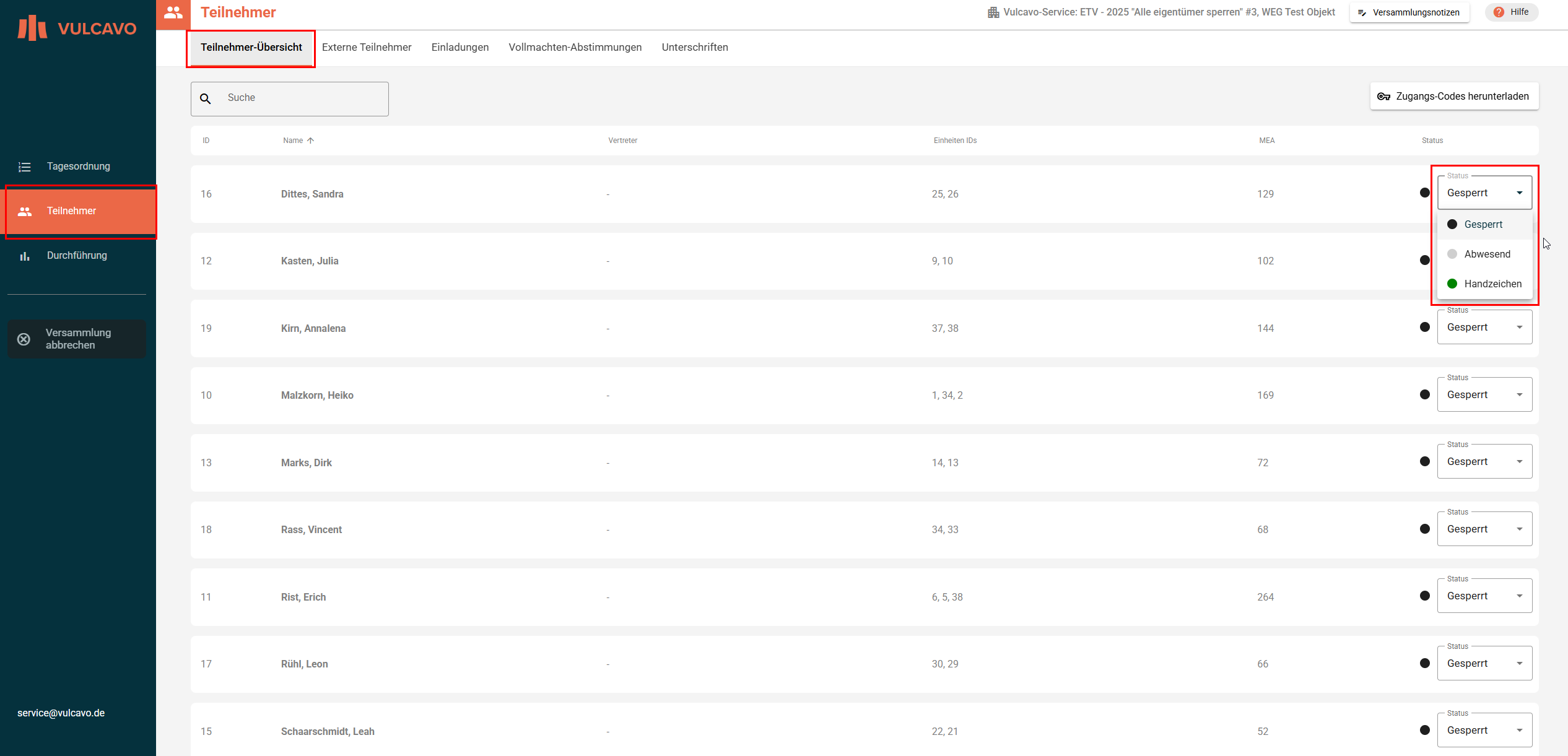Open status dropdown for Schaarschmidt, Leah
This screenshot has width=1568, height=756.
tap(1484, 731)
